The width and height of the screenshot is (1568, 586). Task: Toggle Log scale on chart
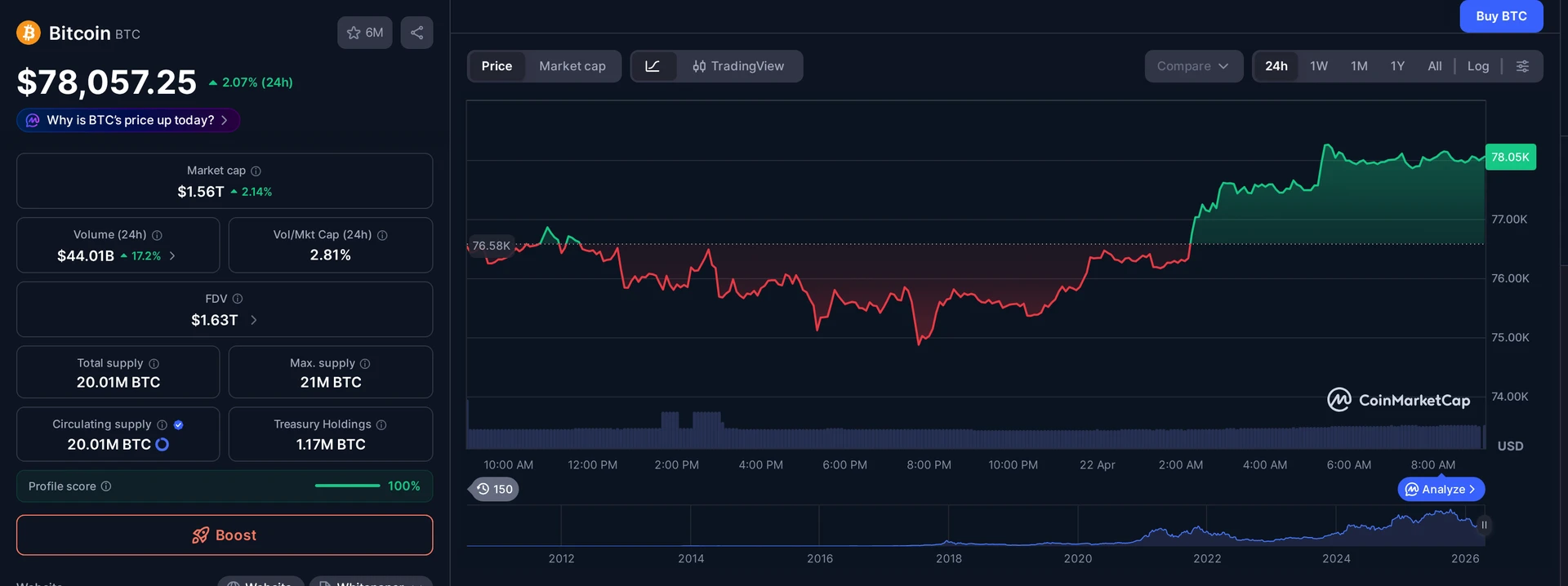[1478, 66]
